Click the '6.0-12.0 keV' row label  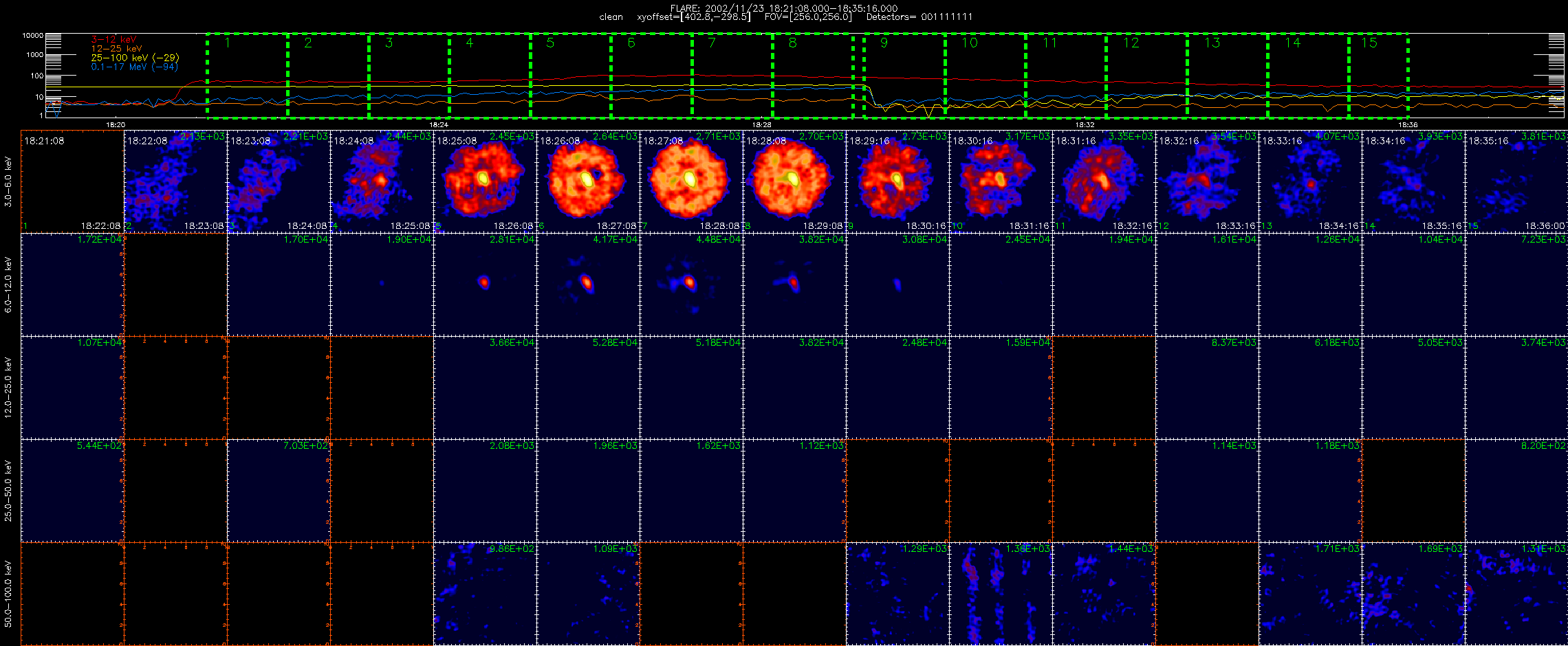8,285
